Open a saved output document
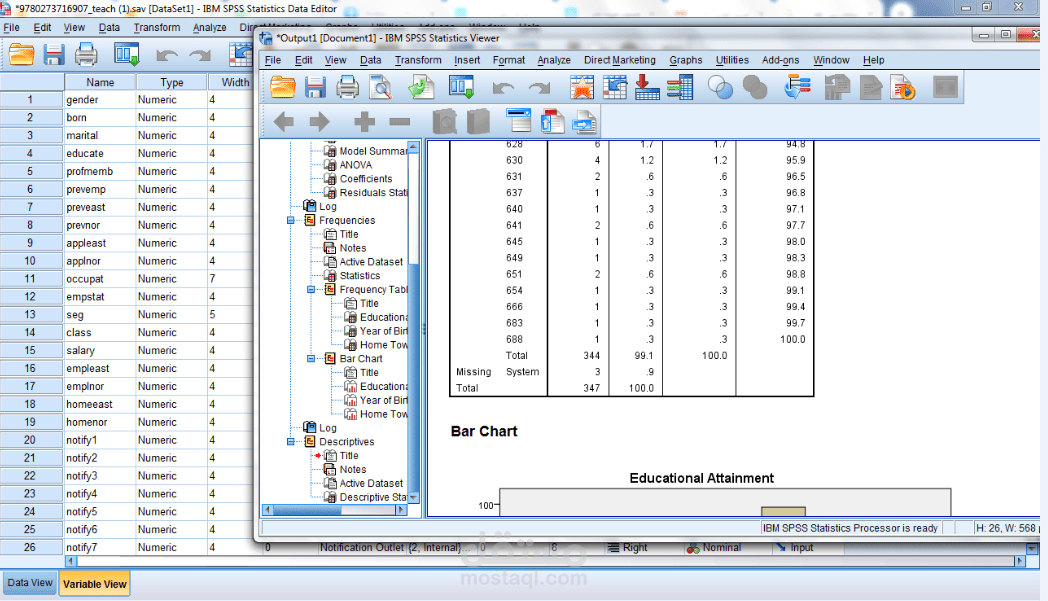 (x=281, y=88)
